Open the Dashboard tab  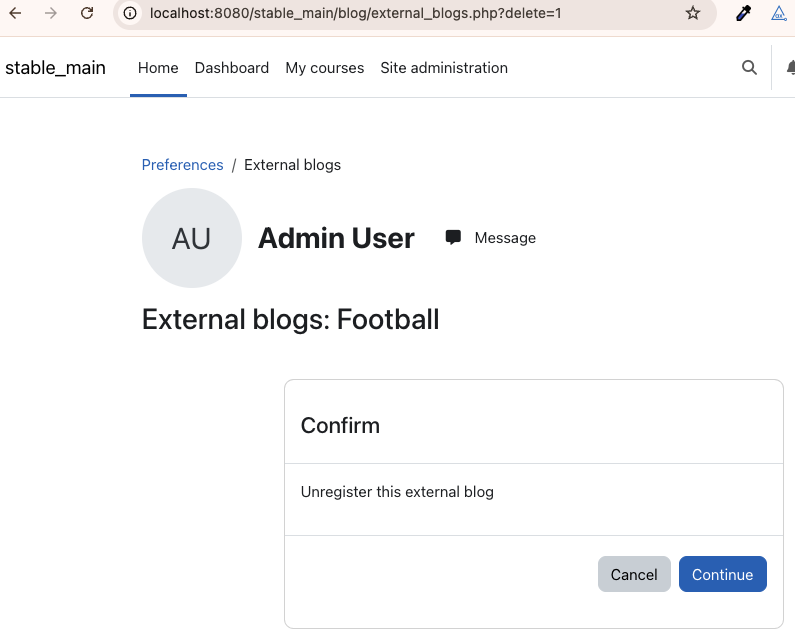click(x=232, y=68)
